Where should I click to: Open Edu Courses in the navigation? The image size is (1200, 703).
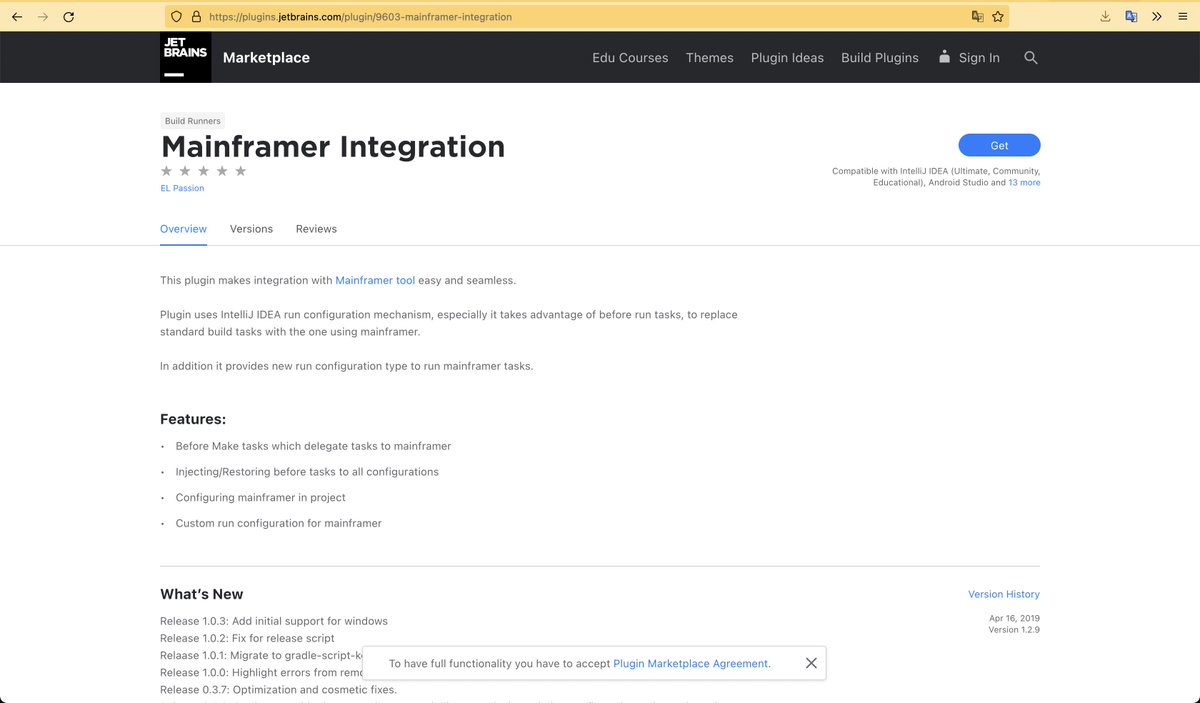(x=630, y=58)
